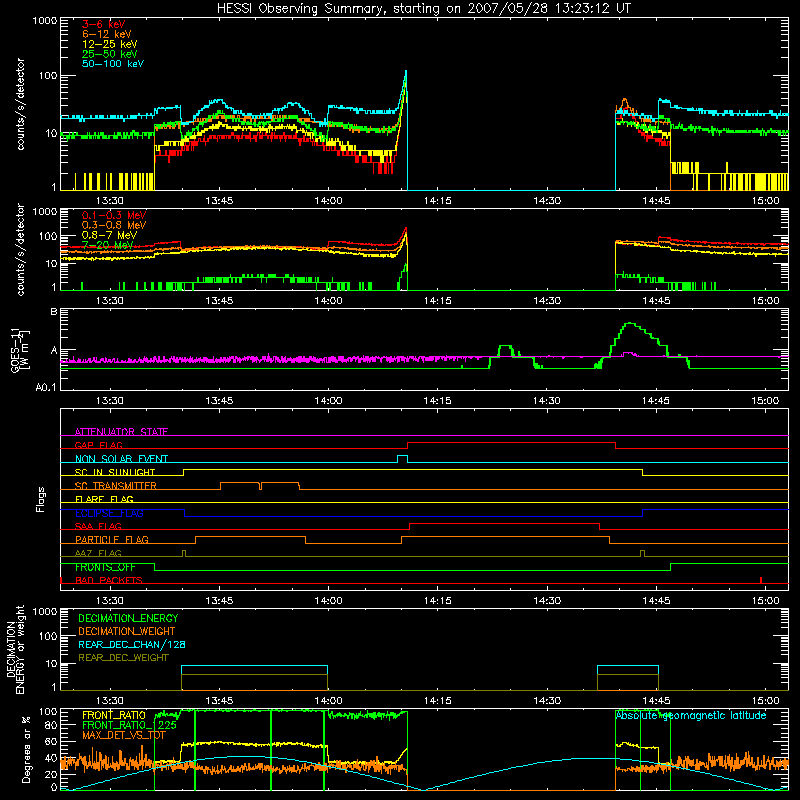Select the BAD_PACKETS flag label
Viewport: 800px width, 800px height.
109,580
